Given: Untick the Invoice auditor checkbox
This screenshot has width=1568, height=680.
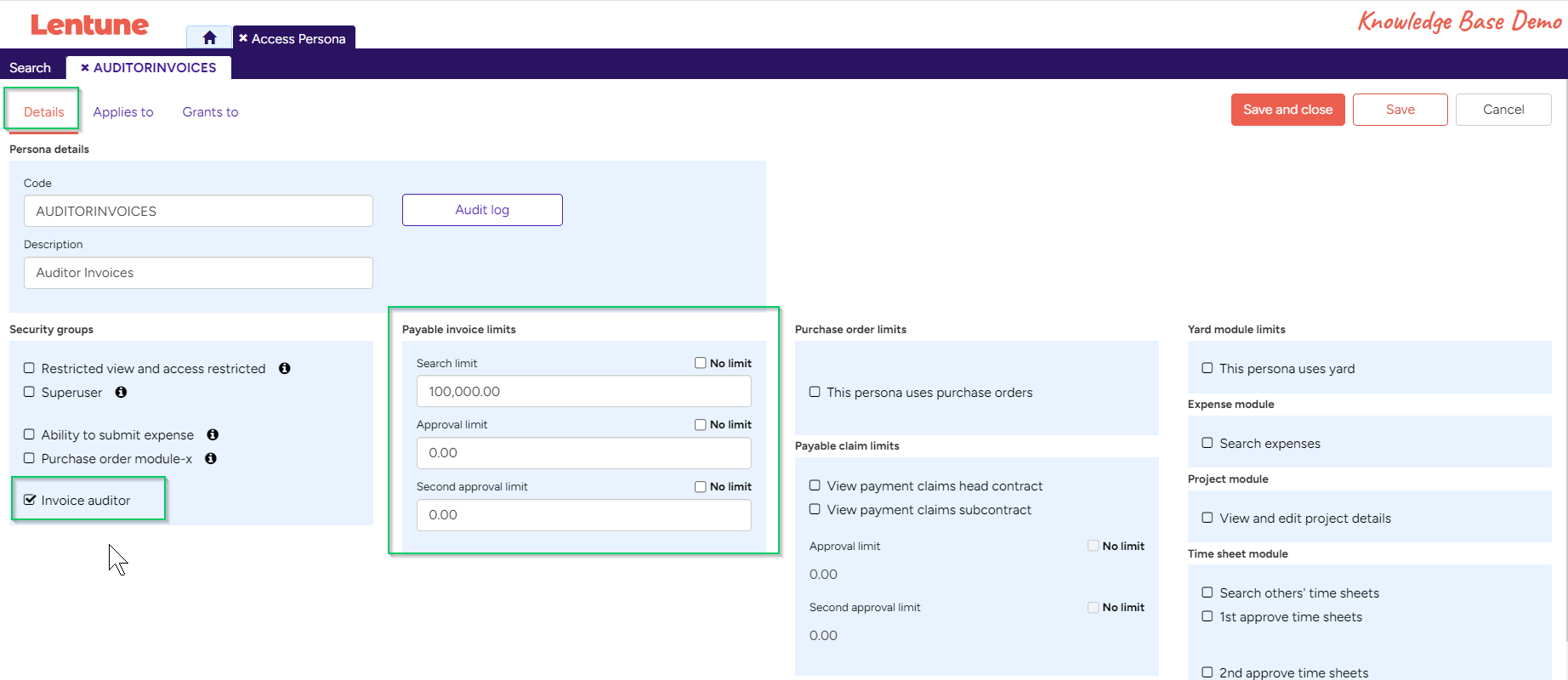Looking at the screenshot, I should pos(30,500).
